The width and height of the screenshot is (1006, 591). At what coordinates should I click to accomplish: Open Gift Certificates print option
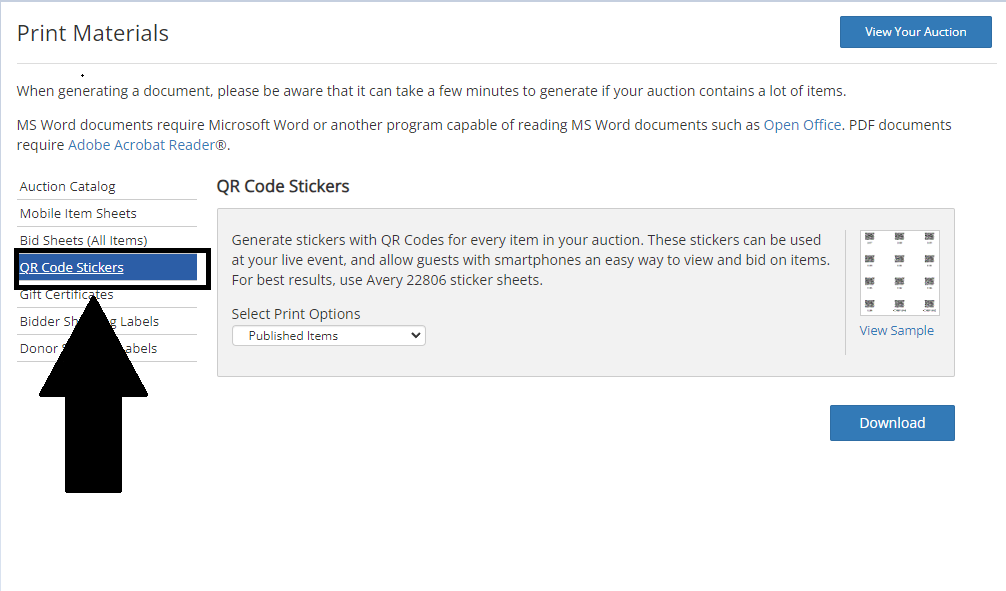(67, 295)
